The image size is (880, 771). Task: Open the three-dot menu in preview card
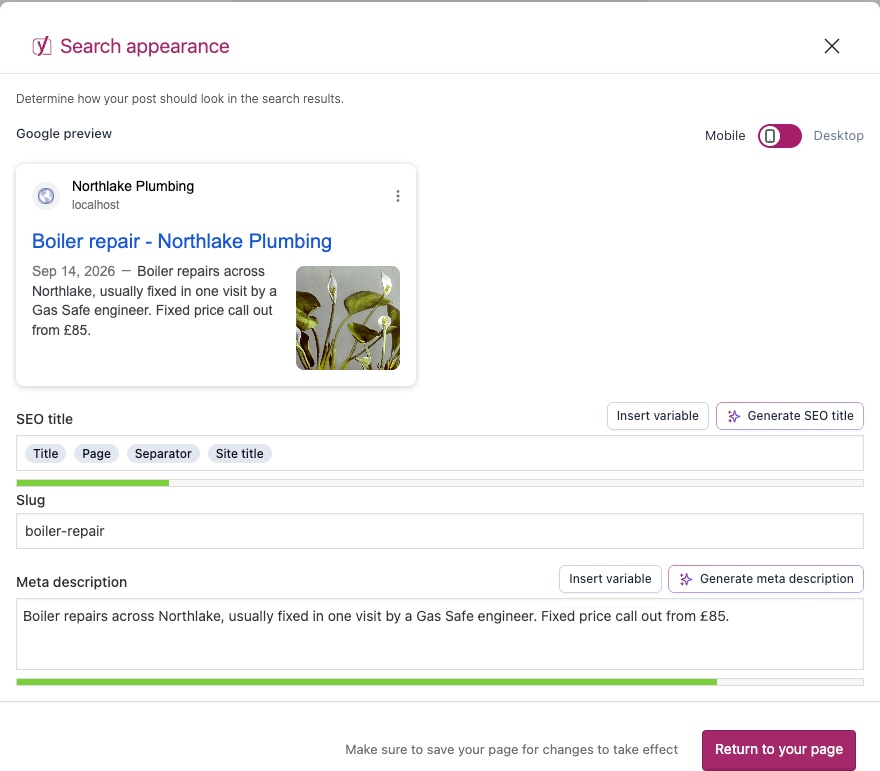pos(397,196)
